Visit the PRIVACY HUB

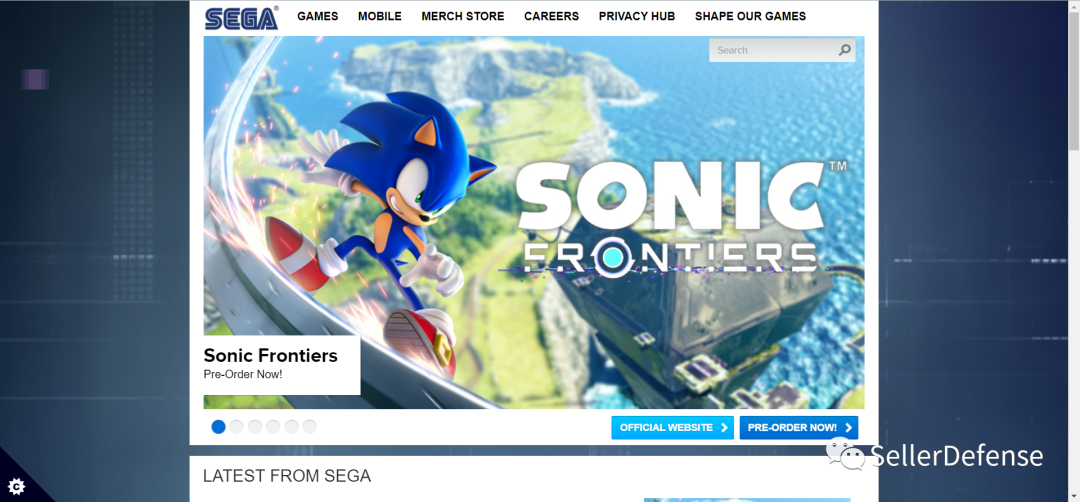coord(637,17)
